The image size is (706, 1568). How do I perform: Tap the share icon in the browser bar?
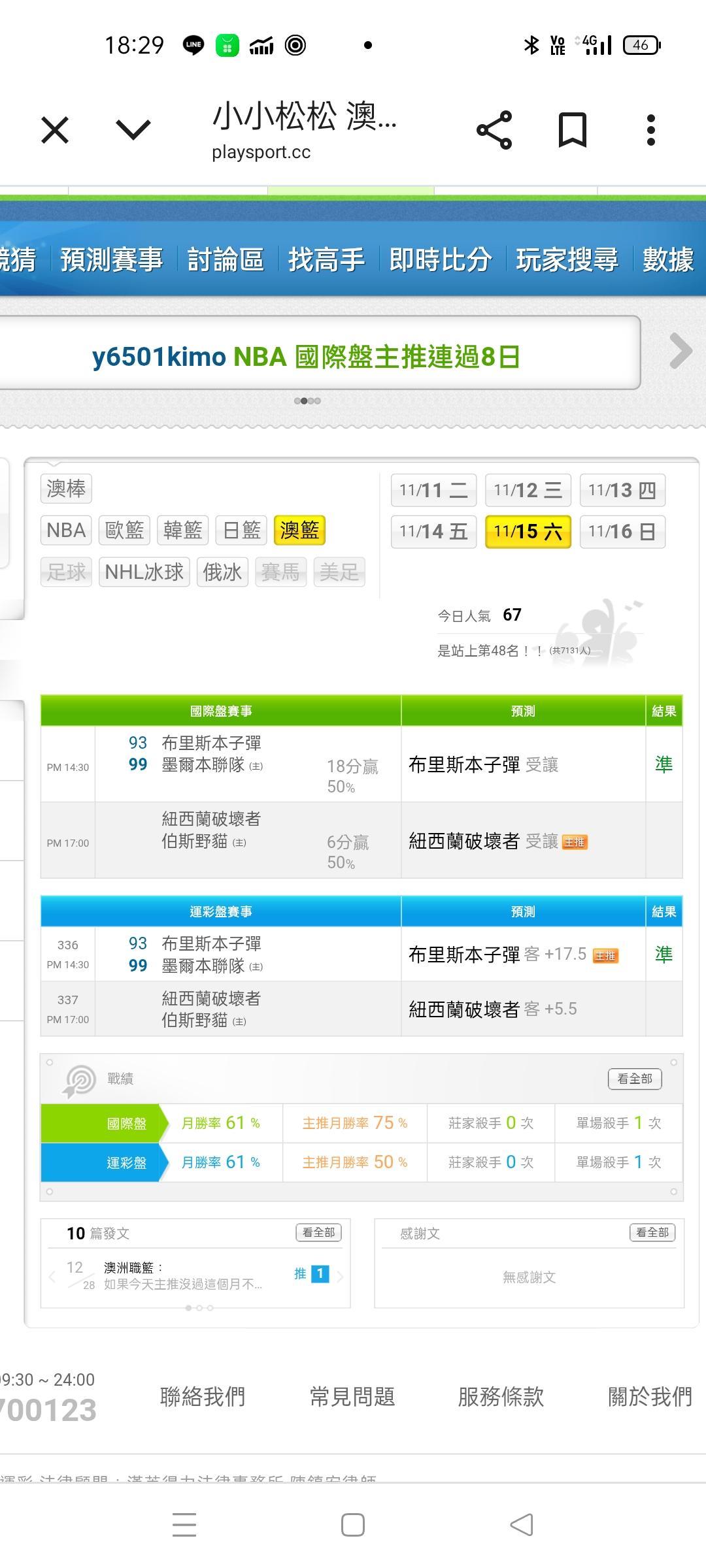coord(494,130)
